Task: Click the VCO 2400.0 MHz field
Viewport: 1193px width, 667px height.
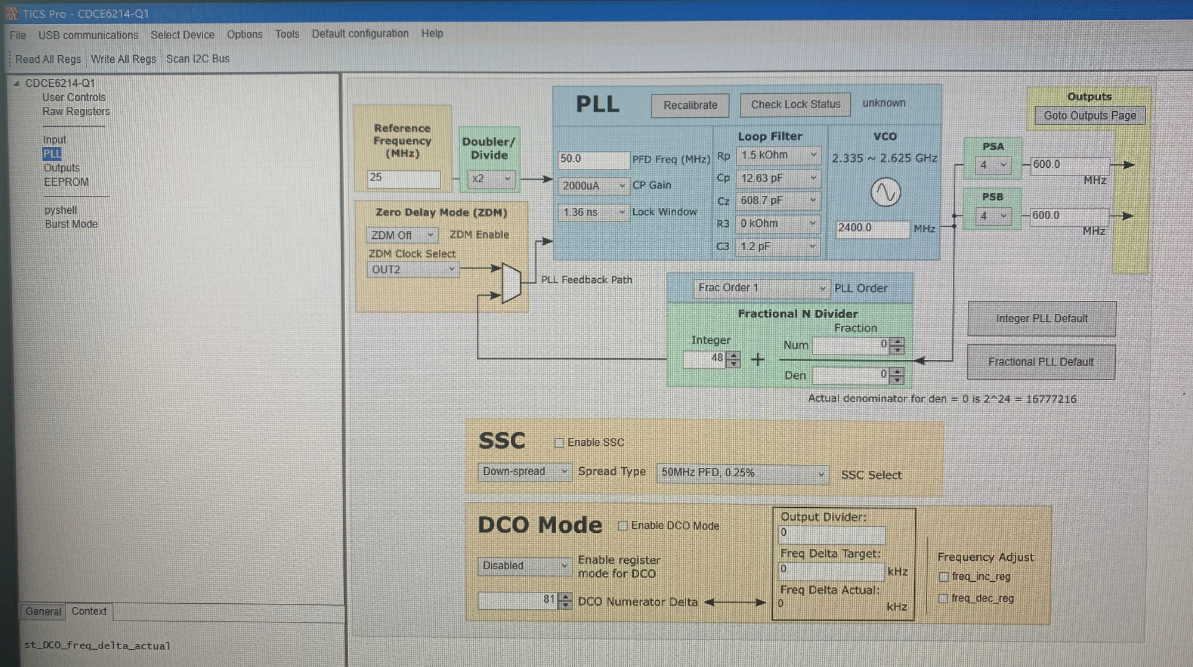Action: 873,229
